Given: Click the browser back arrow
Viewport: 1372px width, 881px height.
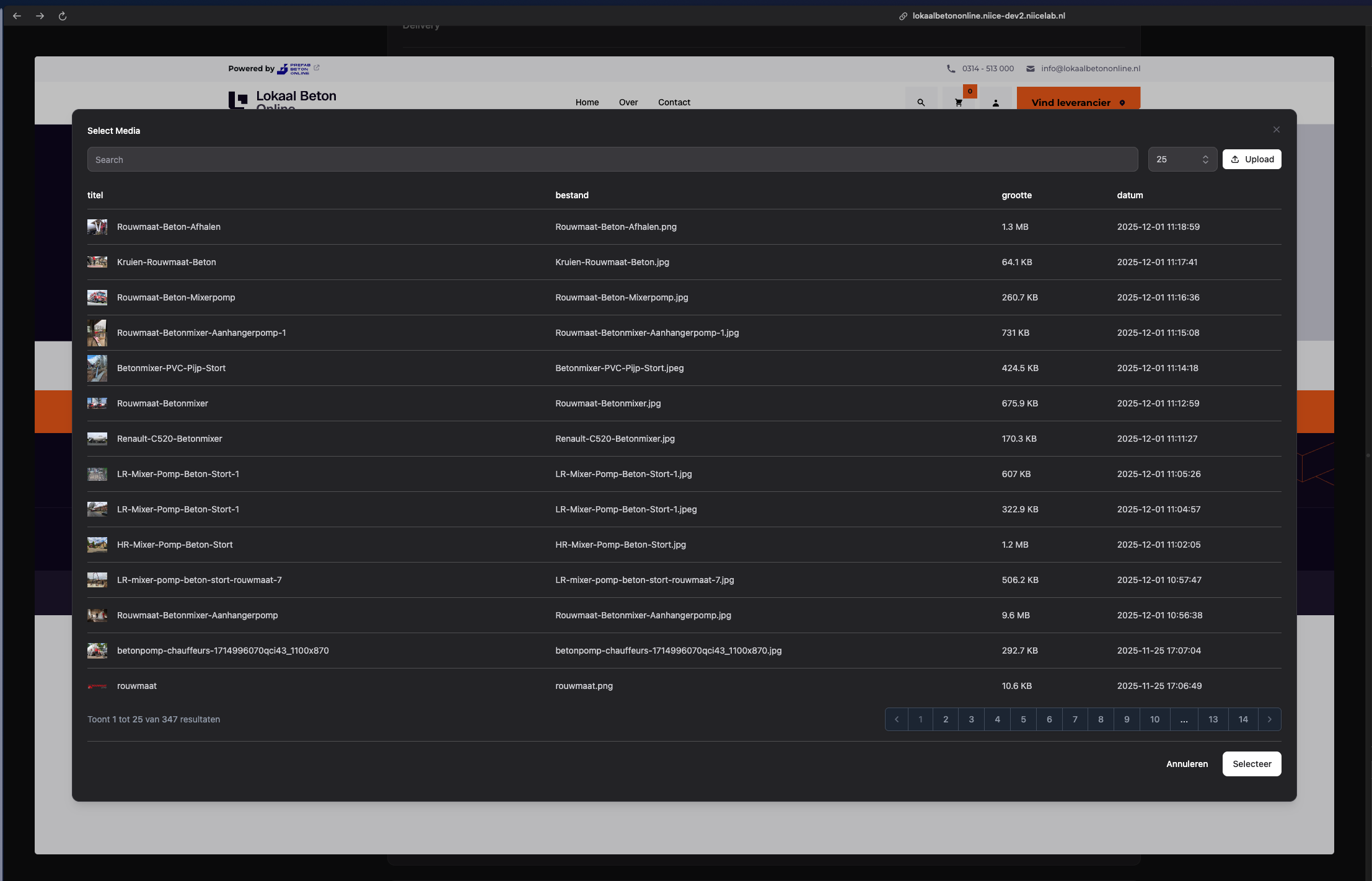Looking at the screenshot, I should coord(17,16).
